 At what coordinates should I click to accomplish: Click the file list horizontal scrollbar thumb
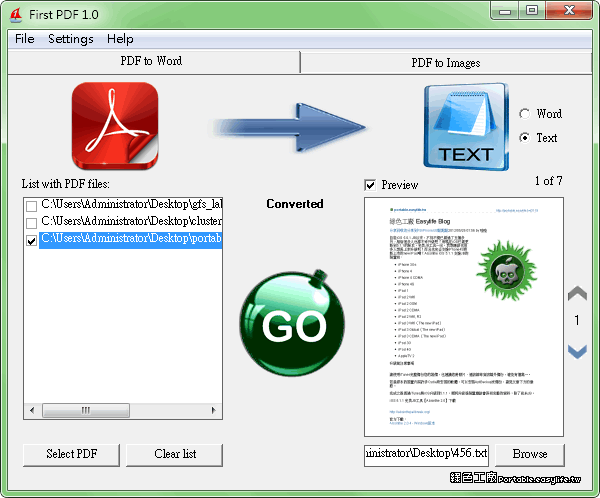tap(86, 410)
